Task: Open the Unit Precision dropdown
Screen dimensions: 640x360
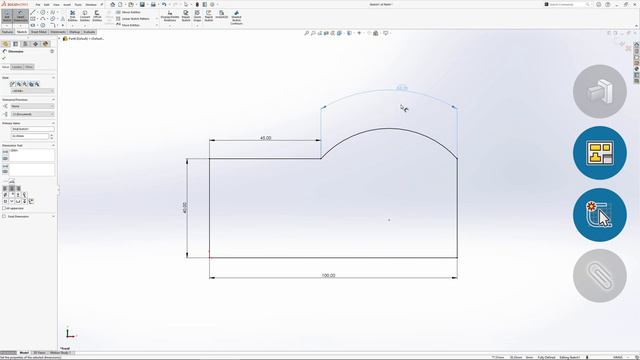Action: click(32, 114)
